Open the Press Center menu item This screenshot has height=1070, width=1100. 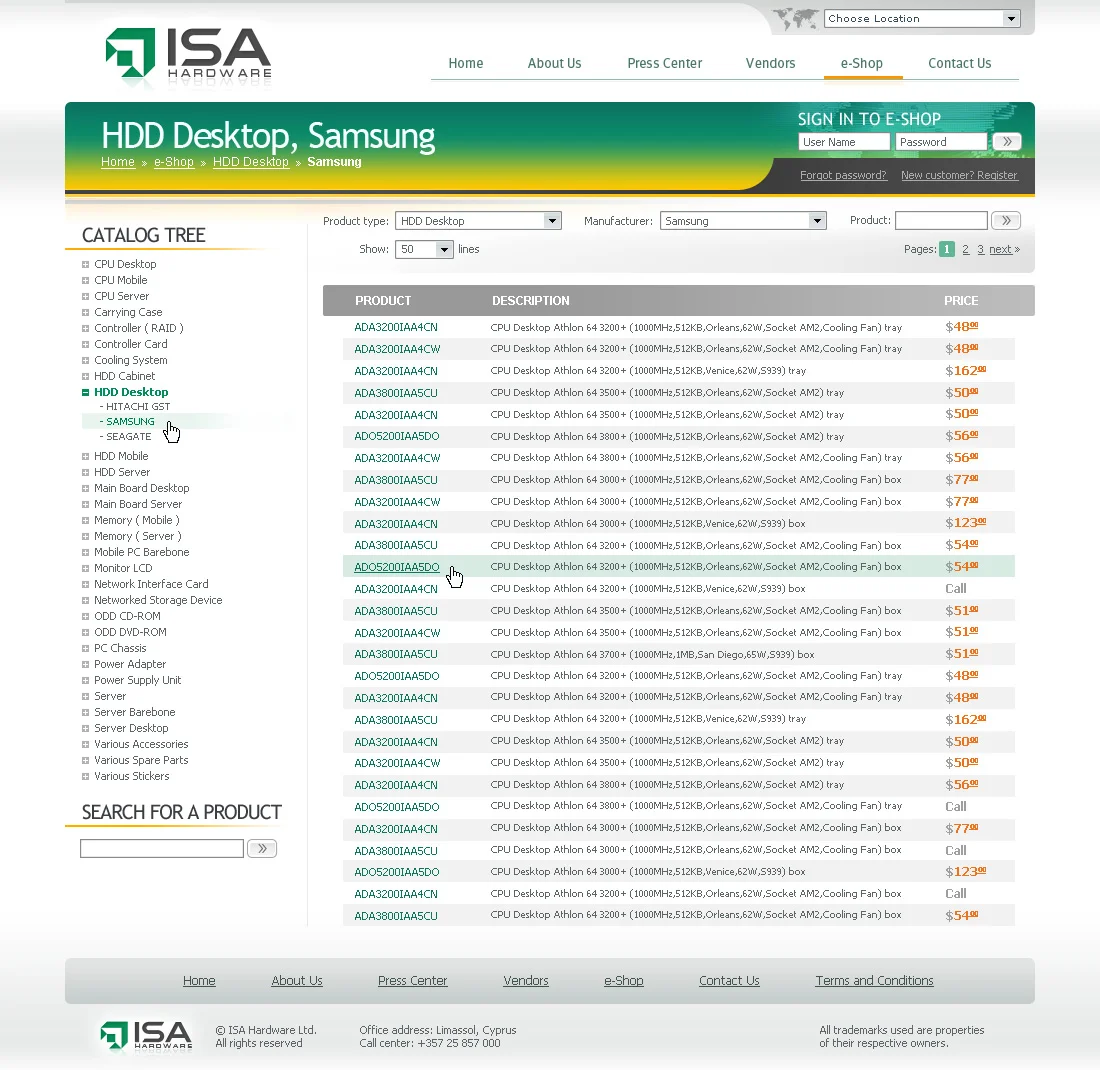point(664,63)
